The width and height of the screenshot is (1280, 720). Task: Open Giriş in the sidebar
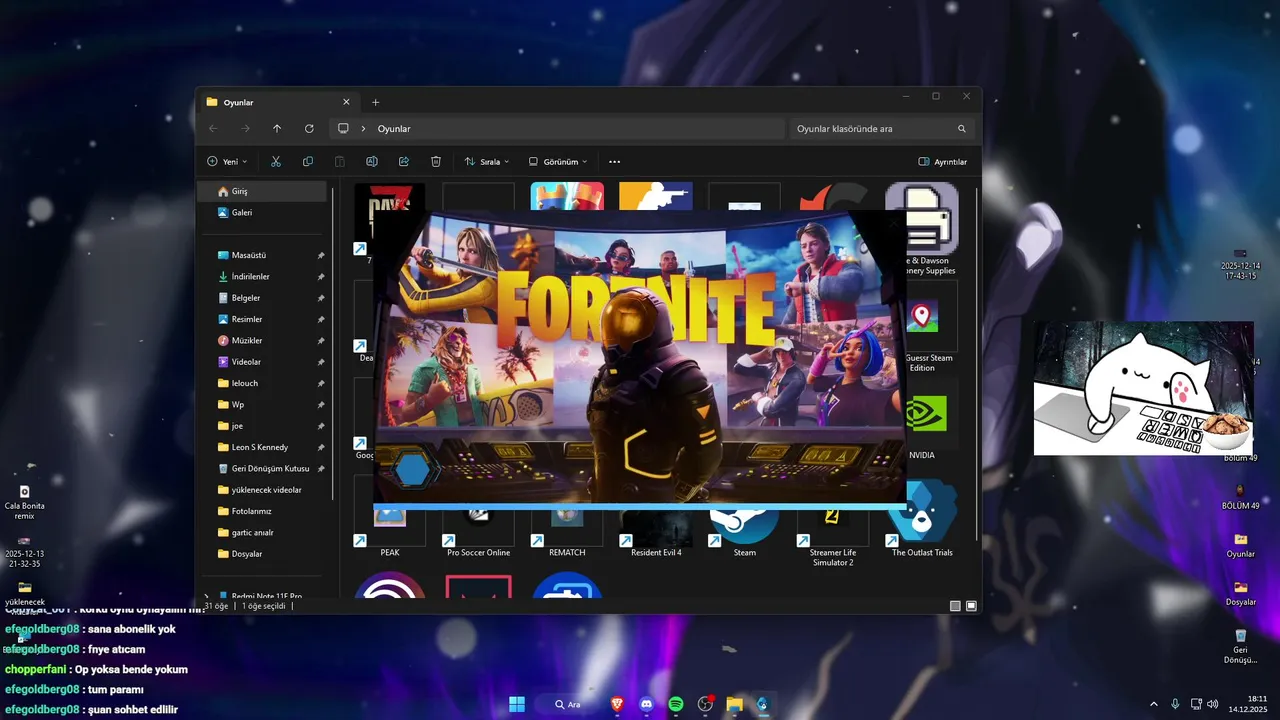[x=263, y=191]
